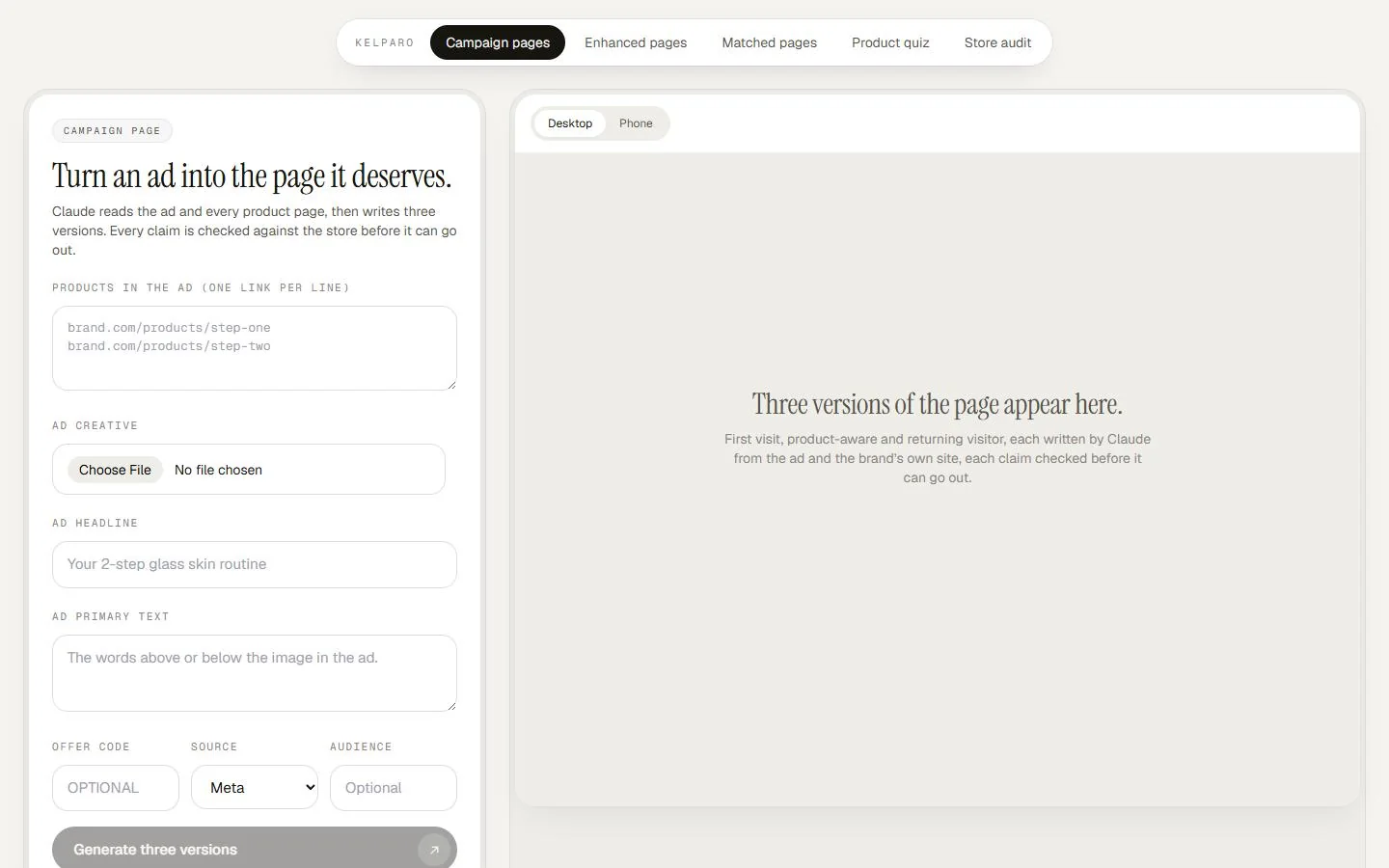
Task: Switch to Enhanced pages tab
Action: [x=636, y=42]
